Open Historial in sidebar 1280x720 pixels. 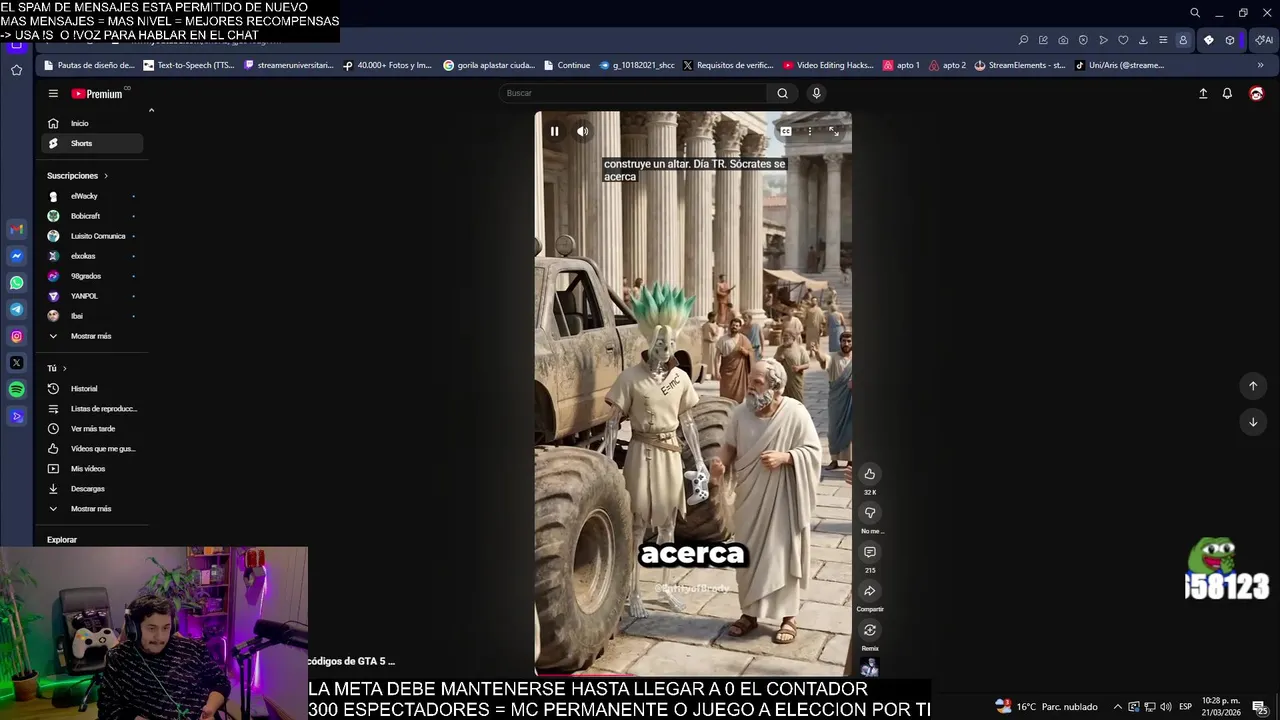point(92,388)
